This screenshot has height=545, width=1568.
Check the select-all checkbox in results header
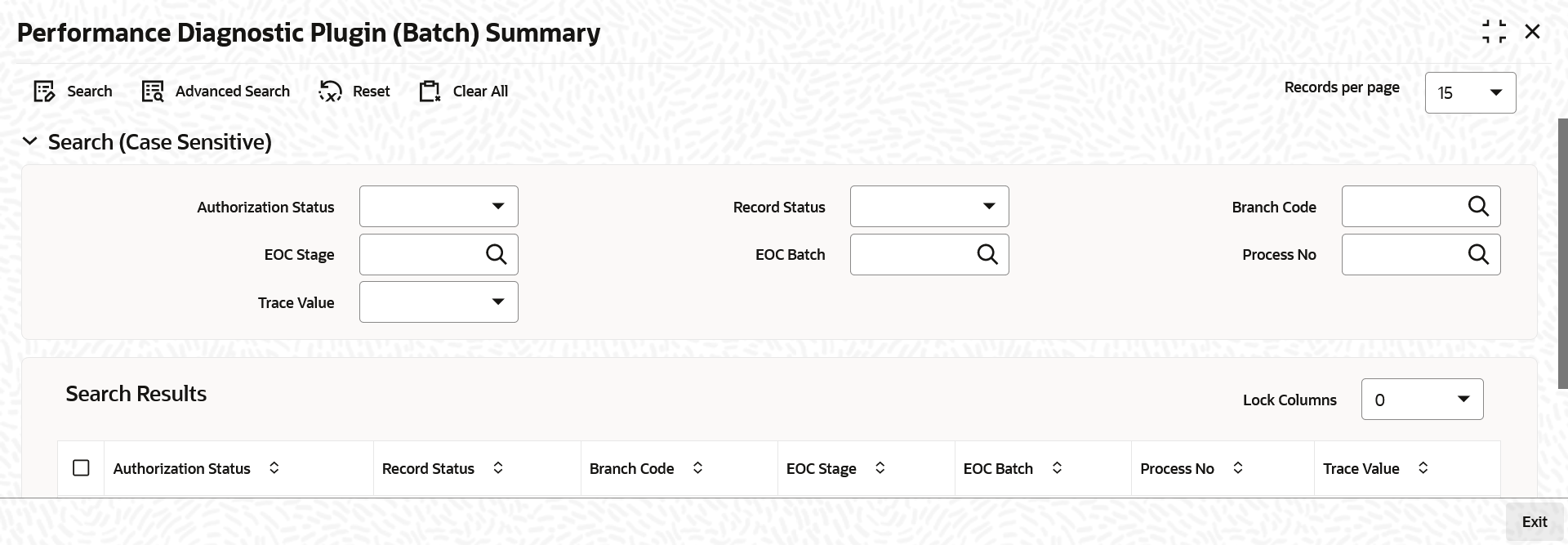pyautogui.click(x=82, y=467)
